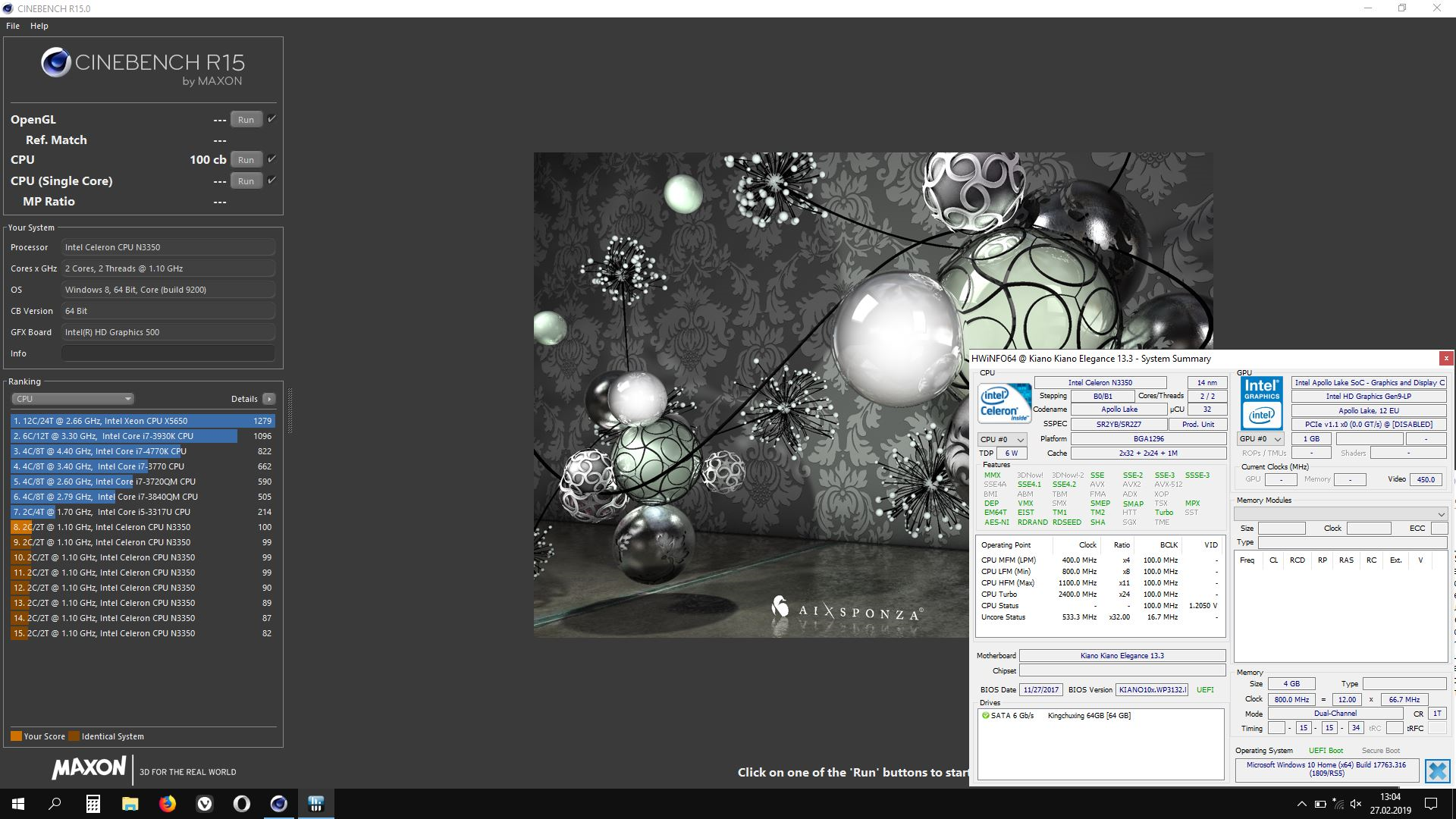Viewport: 1456px width, 819px height.
Task: Select the Core i7-3930K ranking entry
Action: (x=143, y=436)
